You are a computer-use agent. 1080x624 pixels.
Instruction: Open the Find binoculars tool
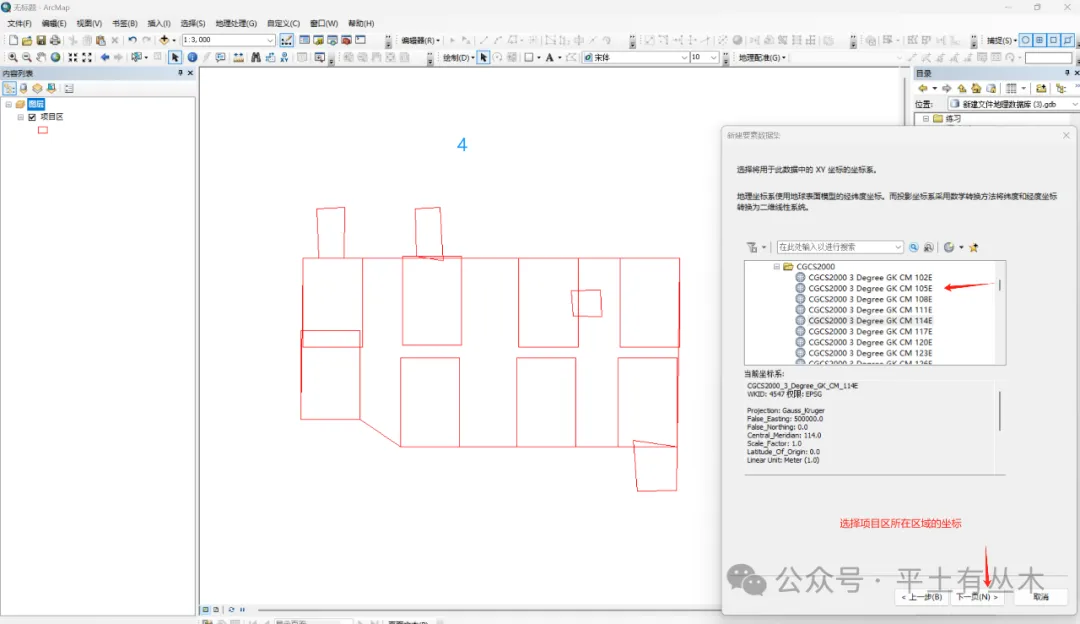pyautogui.click(x=256, y=58)
